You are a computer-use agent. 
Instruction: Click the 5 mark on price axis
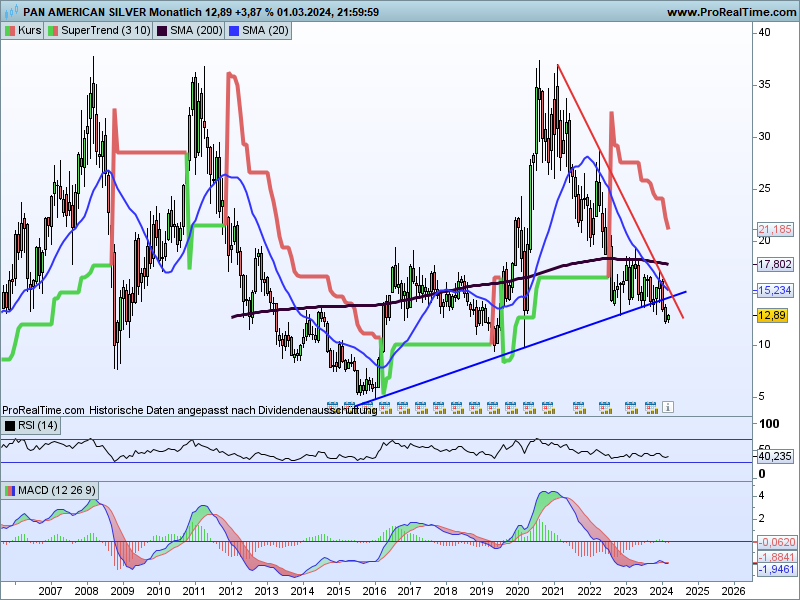[761, 396]
